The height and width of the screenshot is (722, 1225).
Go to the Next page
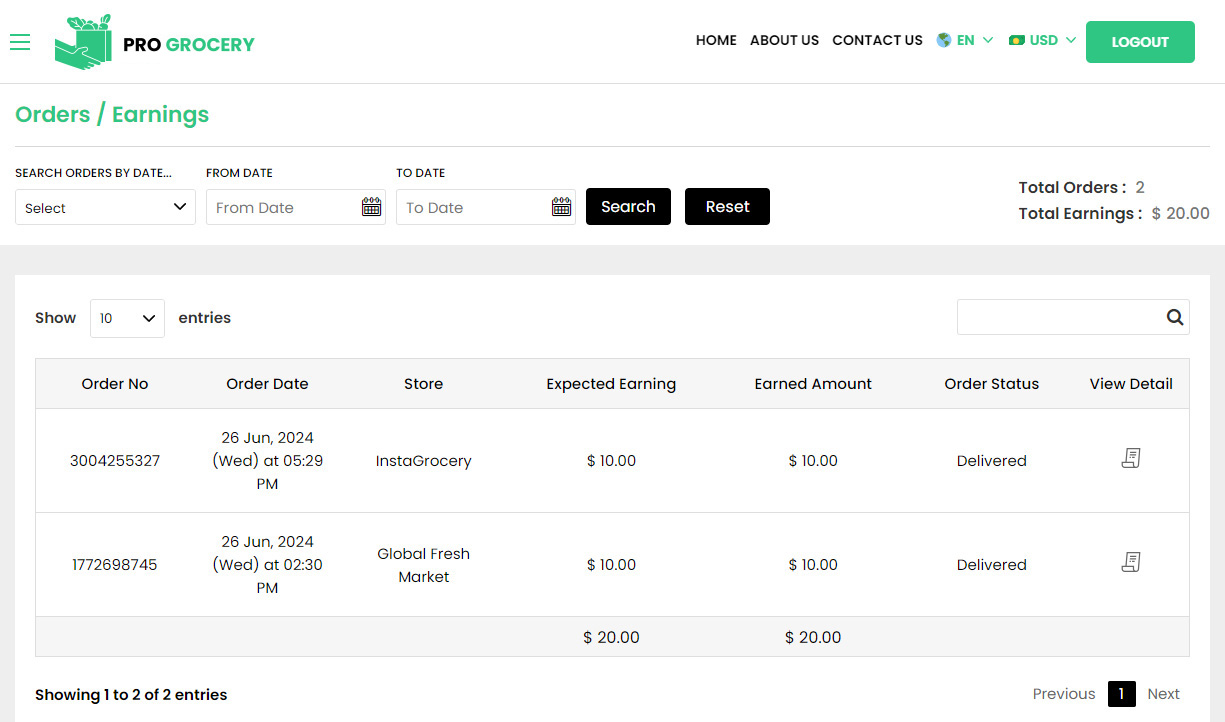(x=1163, y=694)
